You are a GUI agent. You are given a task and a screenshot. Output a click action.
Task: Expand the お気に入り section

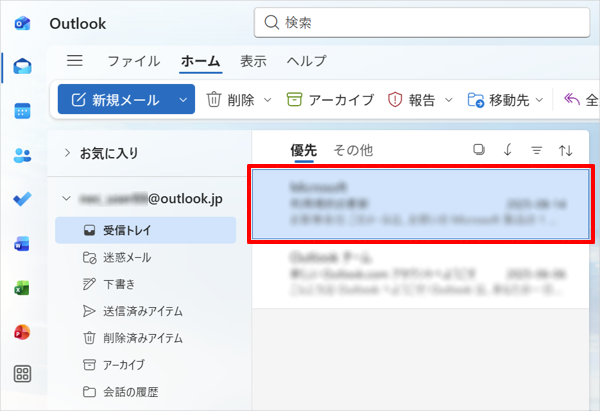coord(67,153)
